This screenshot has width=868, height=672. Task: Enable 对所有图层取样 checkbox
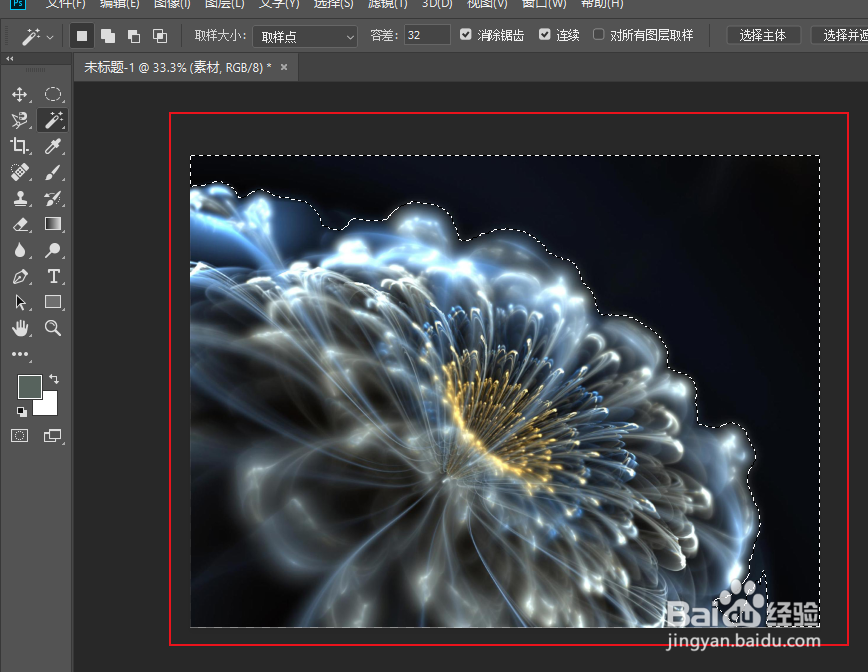[x=598, y=35]
